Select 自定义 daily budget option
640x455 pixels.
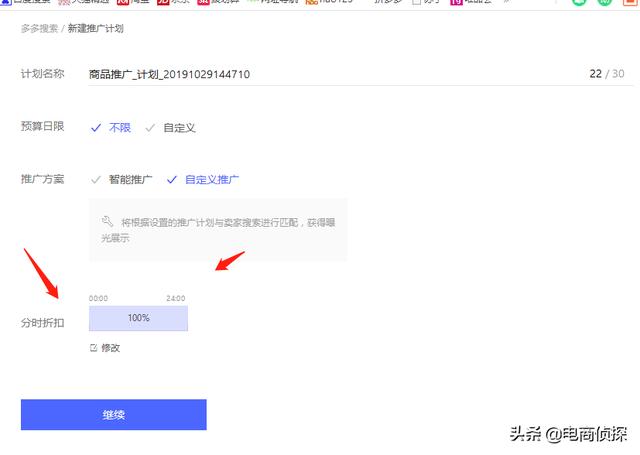[x=171, y=128]
